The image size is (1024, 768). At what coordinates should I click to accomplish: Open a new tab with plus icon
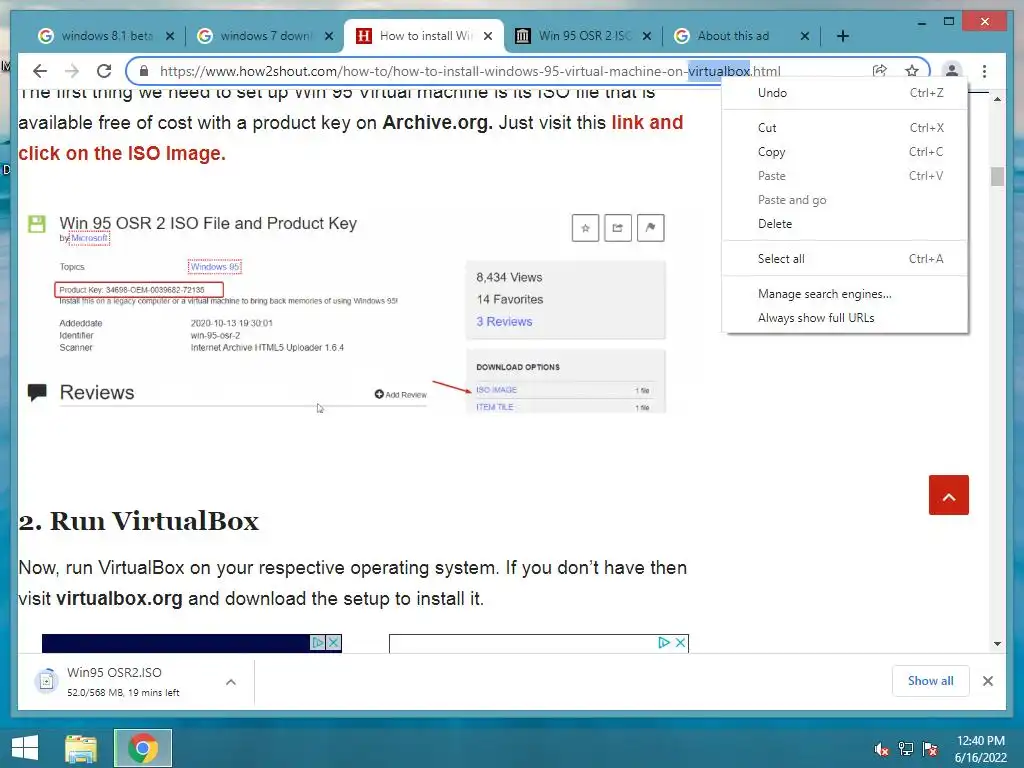click(842, 36)
